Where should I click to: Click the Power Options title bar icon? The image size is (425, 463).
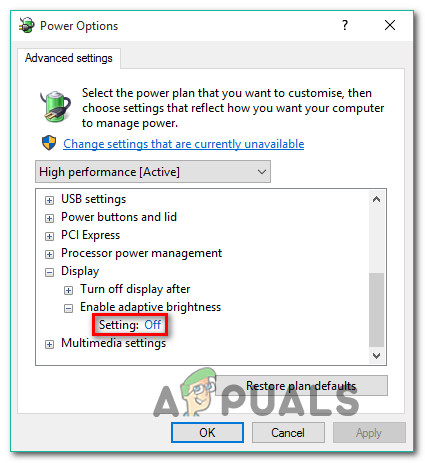click(x=26, y=25)
